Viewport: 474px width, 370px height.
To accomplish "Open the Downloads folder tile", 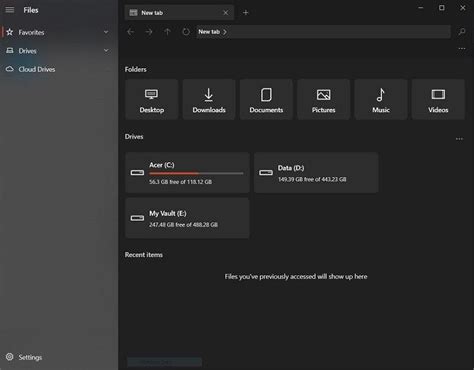I will (x=209, y=99).
